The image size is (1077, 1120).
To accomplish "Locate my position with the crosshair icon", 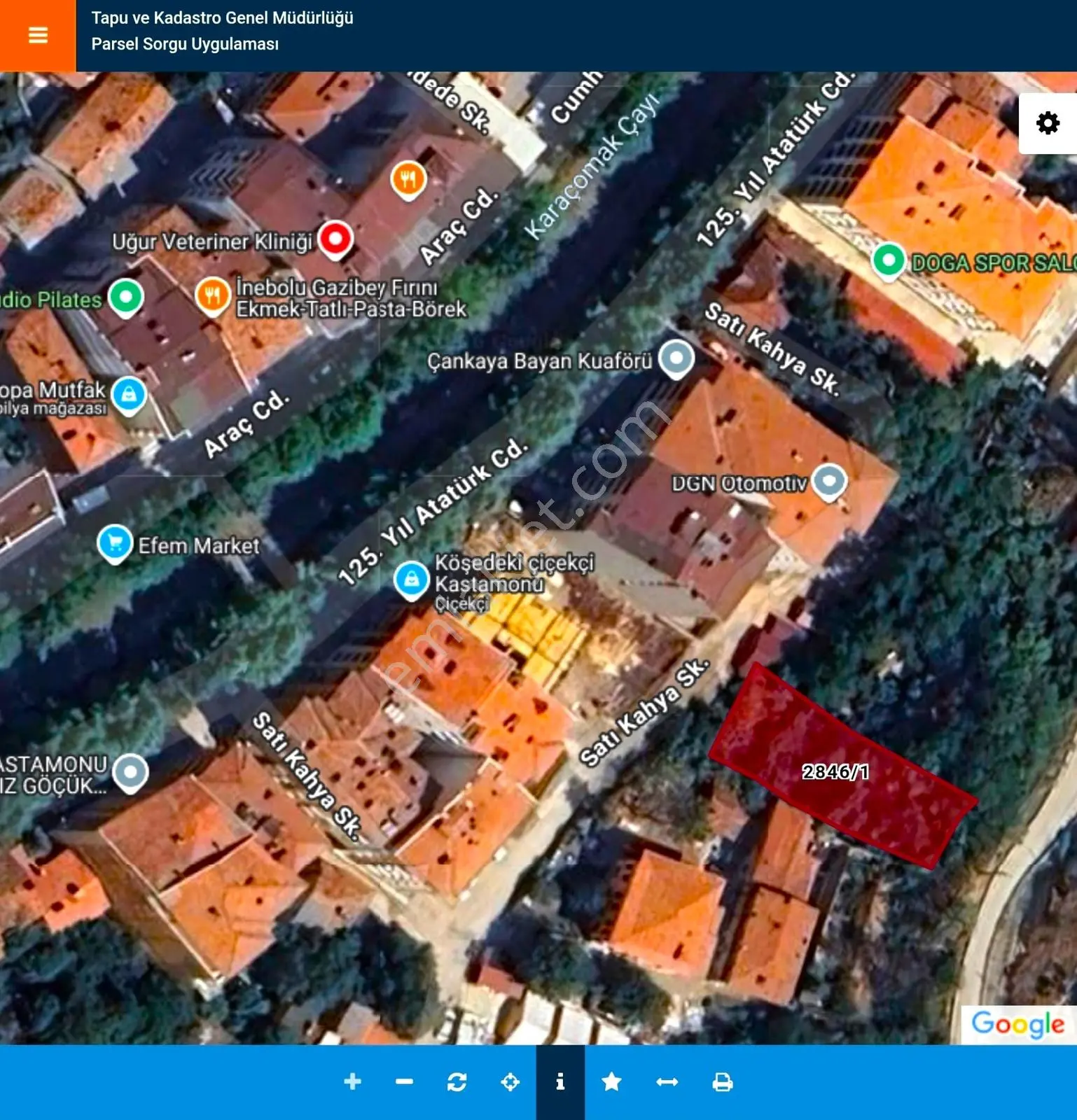I will point(510,1082).
